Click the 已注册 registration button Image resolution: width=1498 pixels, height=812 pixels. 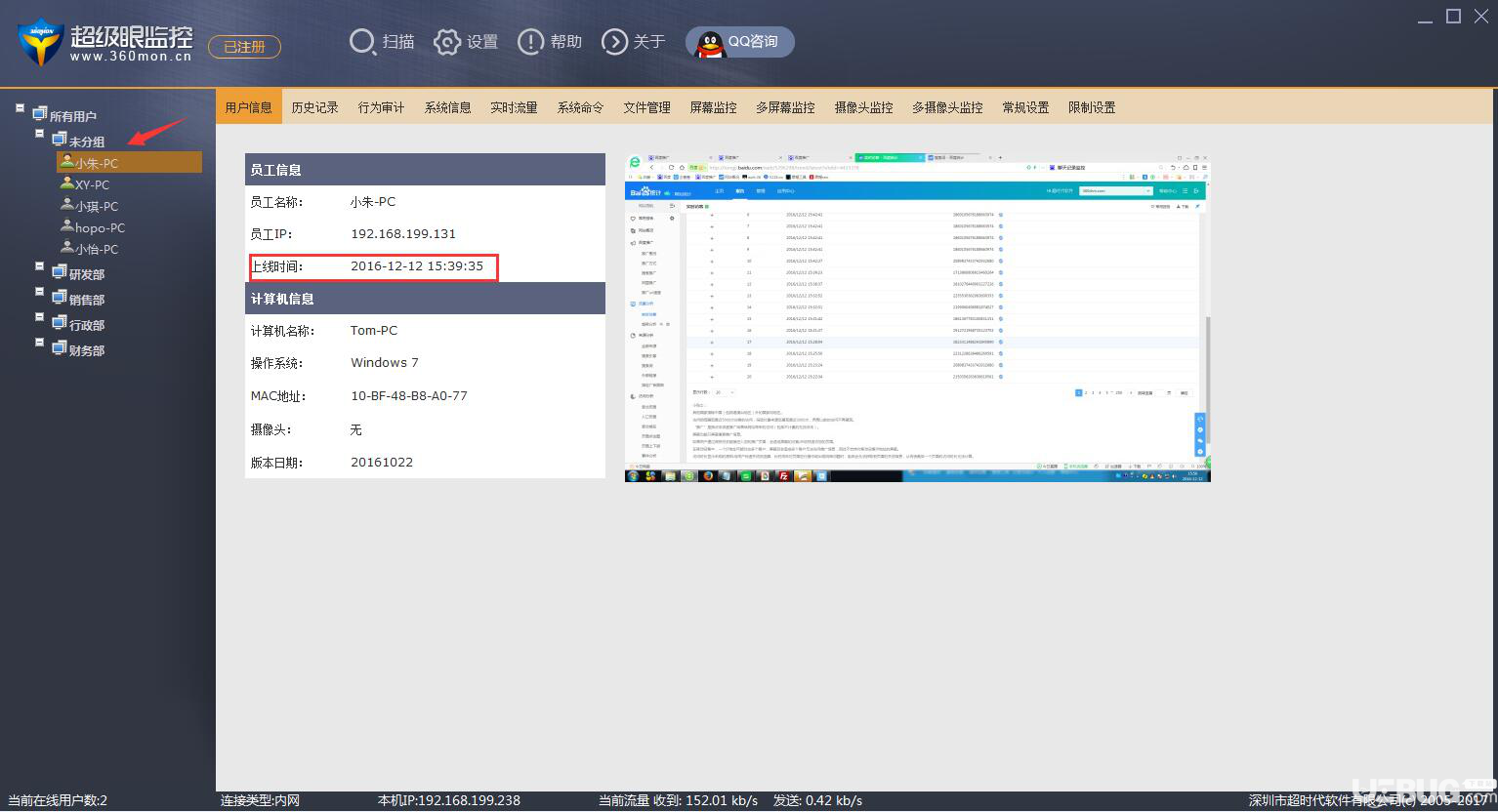[x=245, y=47]
